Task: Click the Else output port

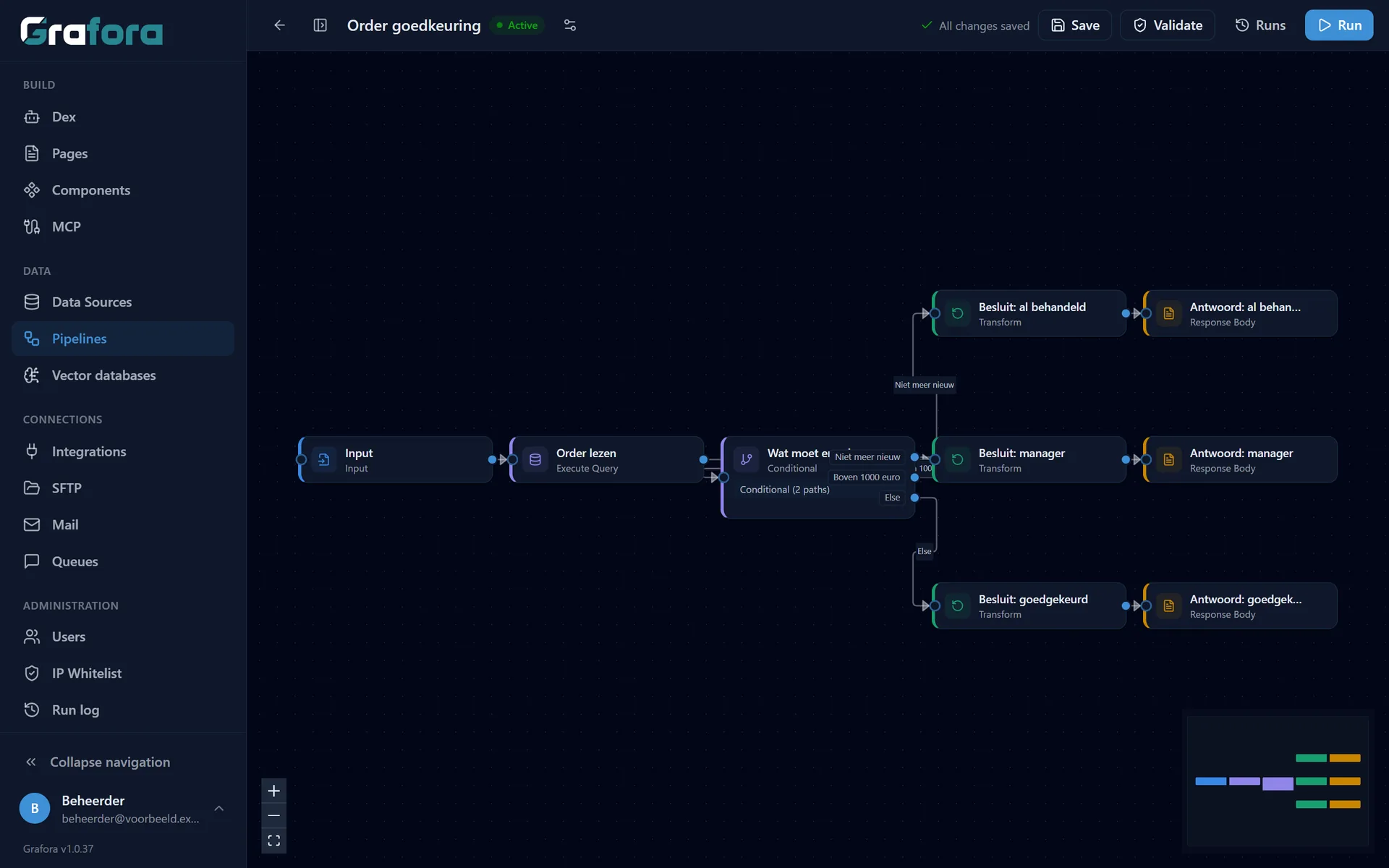Action: [x=914, y=498]
